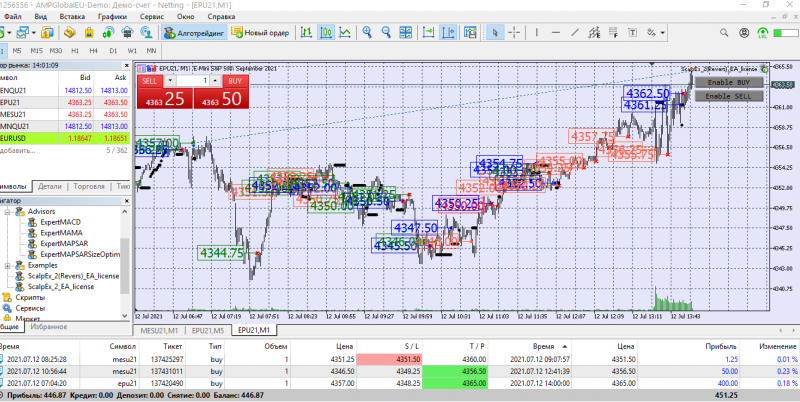Tile chart windows with the grid icon
Screen dimensions: 800x402
pyautogui.click(x=406, y=33)
